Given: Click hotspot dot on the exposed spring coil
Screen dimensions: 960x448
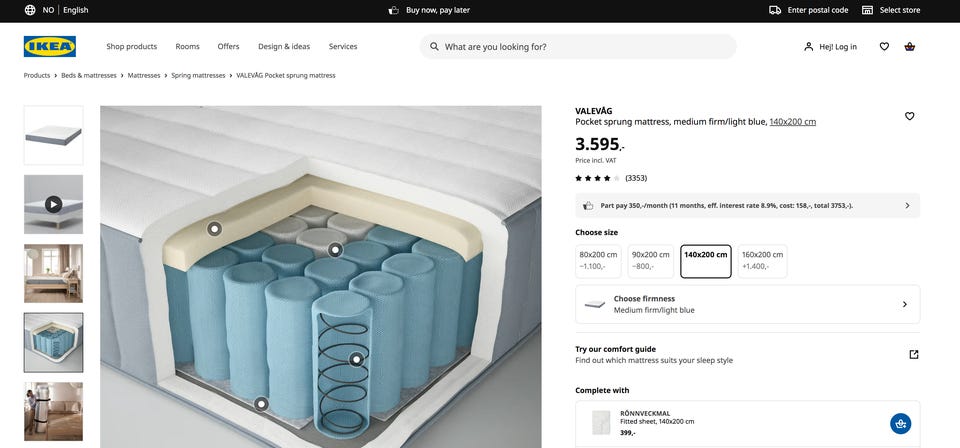Looking at the screenshot, I should point(356,359).
